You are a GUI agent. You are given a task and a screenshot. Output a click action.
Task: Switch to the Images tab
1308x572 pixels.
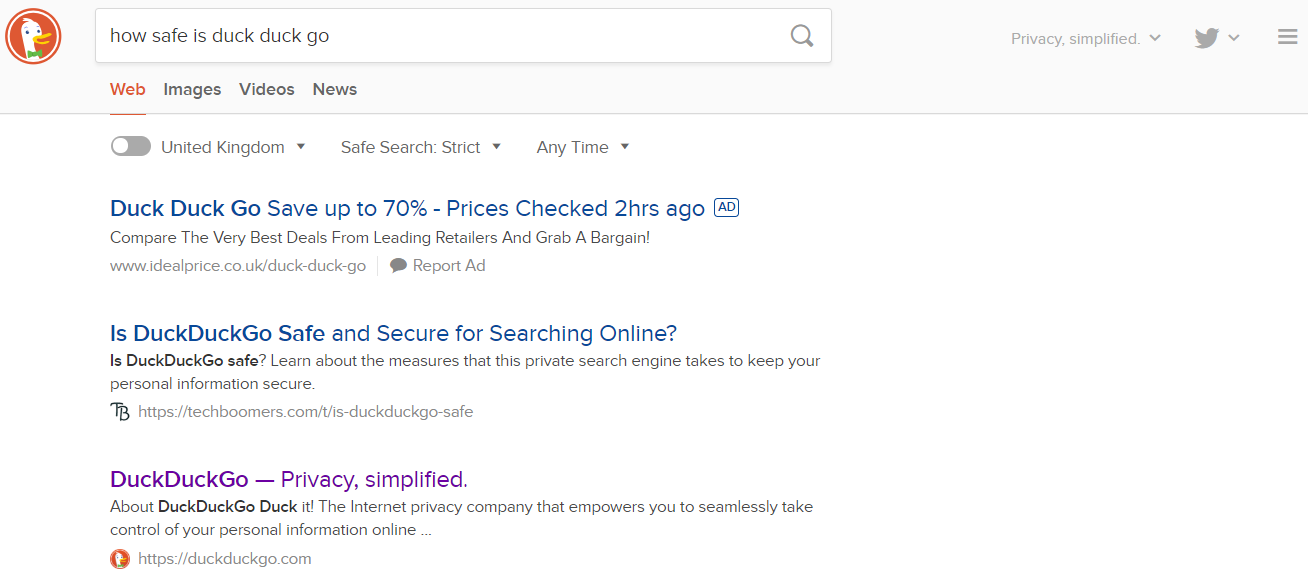(x=192, y=89)
